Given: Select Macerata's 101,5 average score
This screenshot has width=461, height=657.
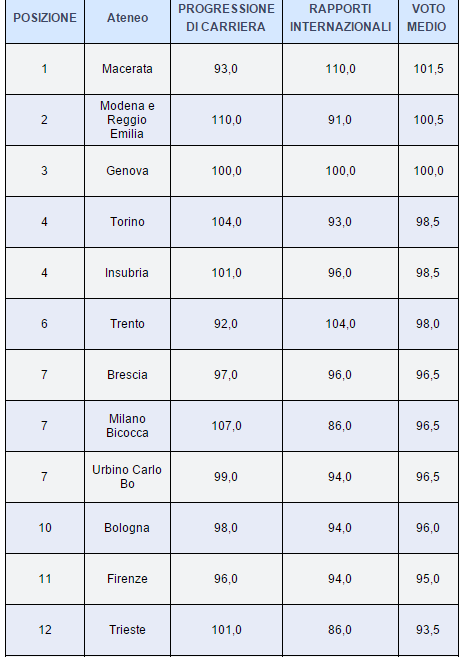Looking at the screenshot, I should click(428, 69).
